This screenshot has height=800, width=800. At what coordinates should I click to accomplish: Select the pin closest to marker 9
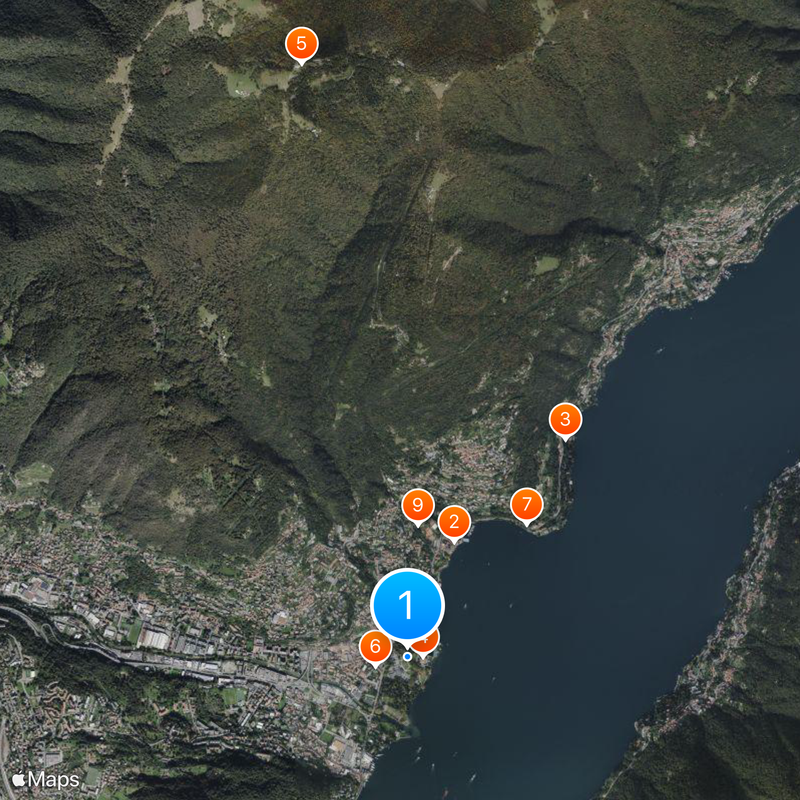click(453, 519)
